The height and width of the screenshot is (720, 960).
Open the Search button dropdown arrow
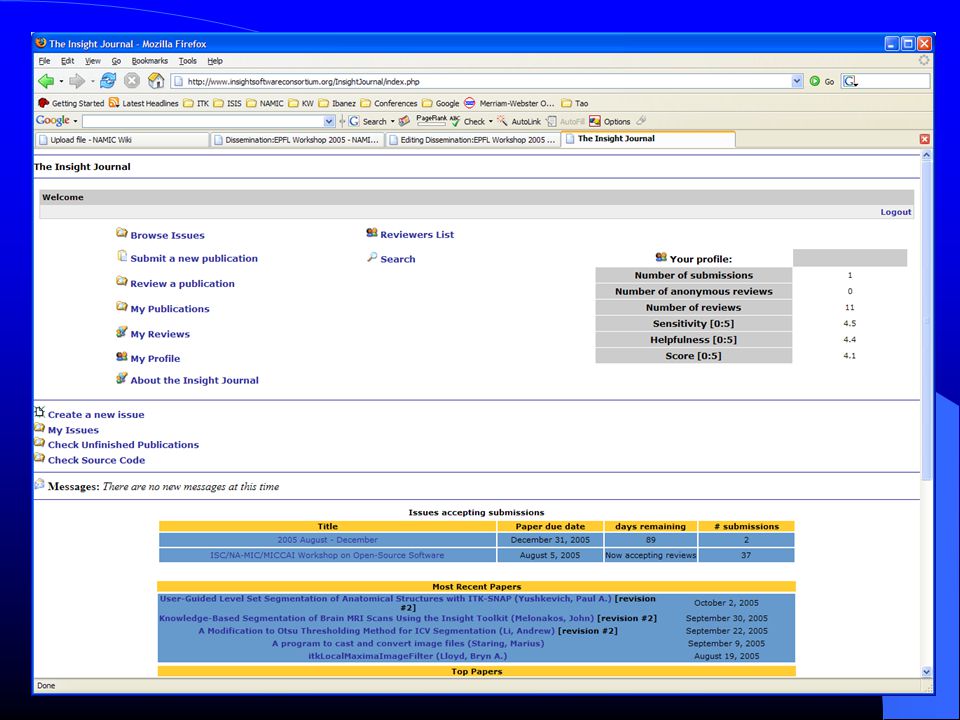pyautogui.click(x=392, y=121)
